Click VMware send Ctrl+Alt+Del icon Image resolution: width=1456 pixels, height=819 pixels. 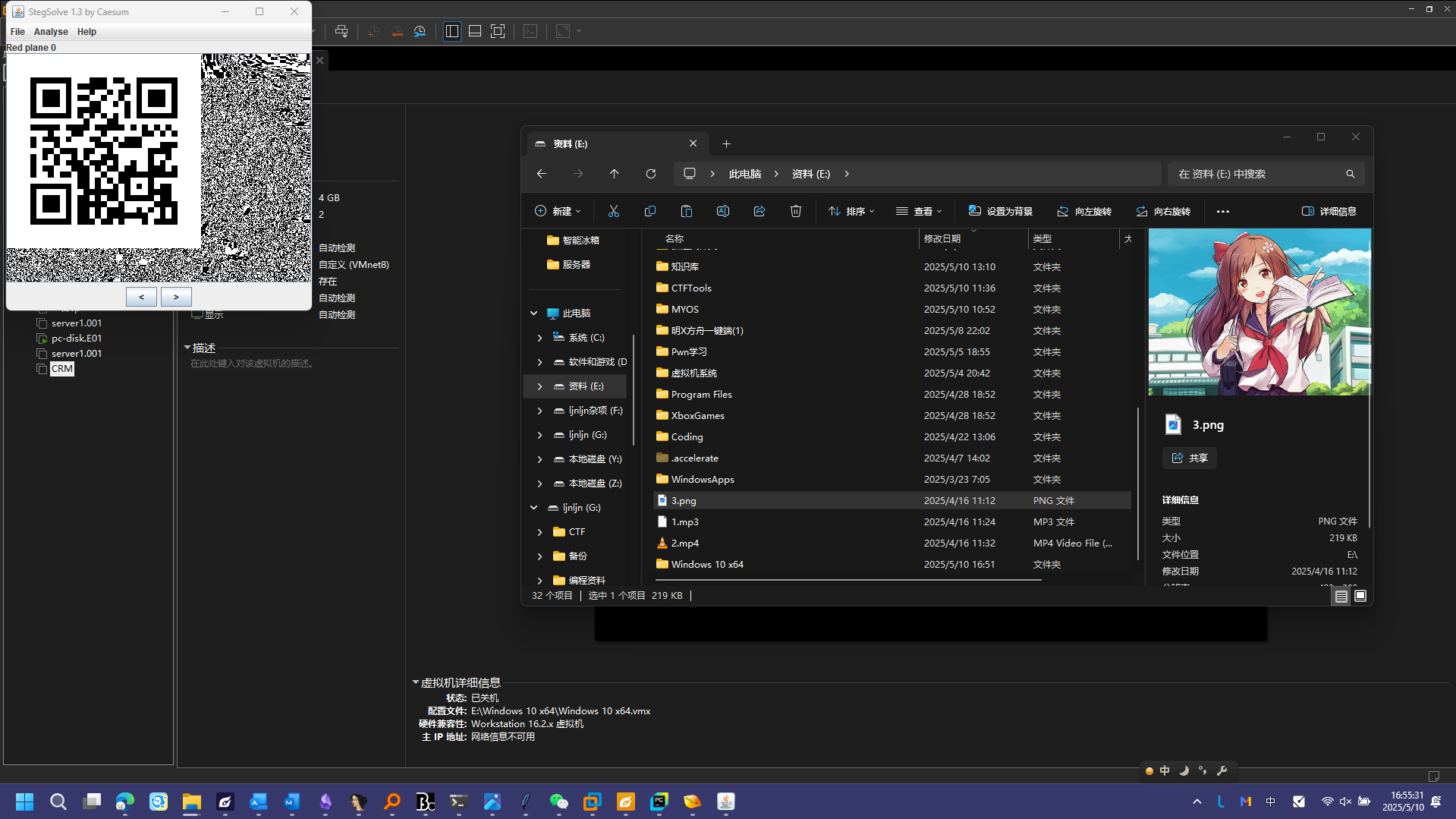[x=341, y=31]
